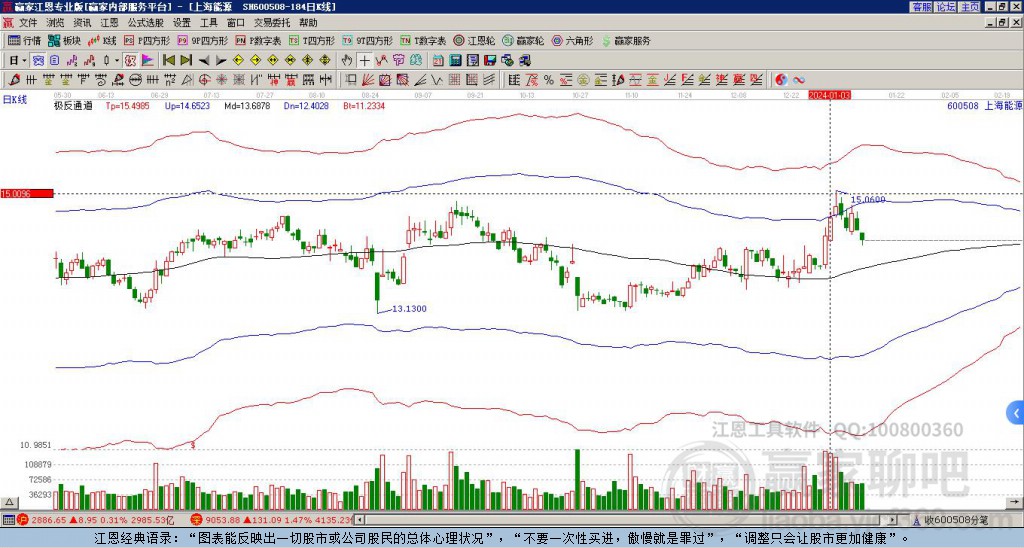
Task: Toggle the 极反通道 indicator button
Action: (x=129, y=61)
